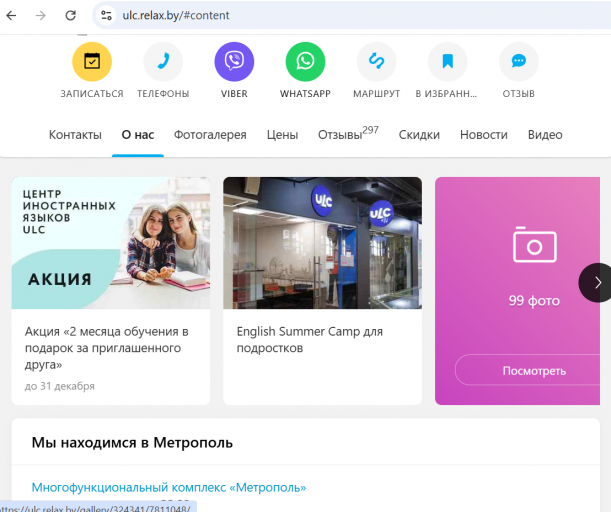Click the camera icon on pink photo card
The width and height of the screenshot is (611, 512).
click(535, 244)
